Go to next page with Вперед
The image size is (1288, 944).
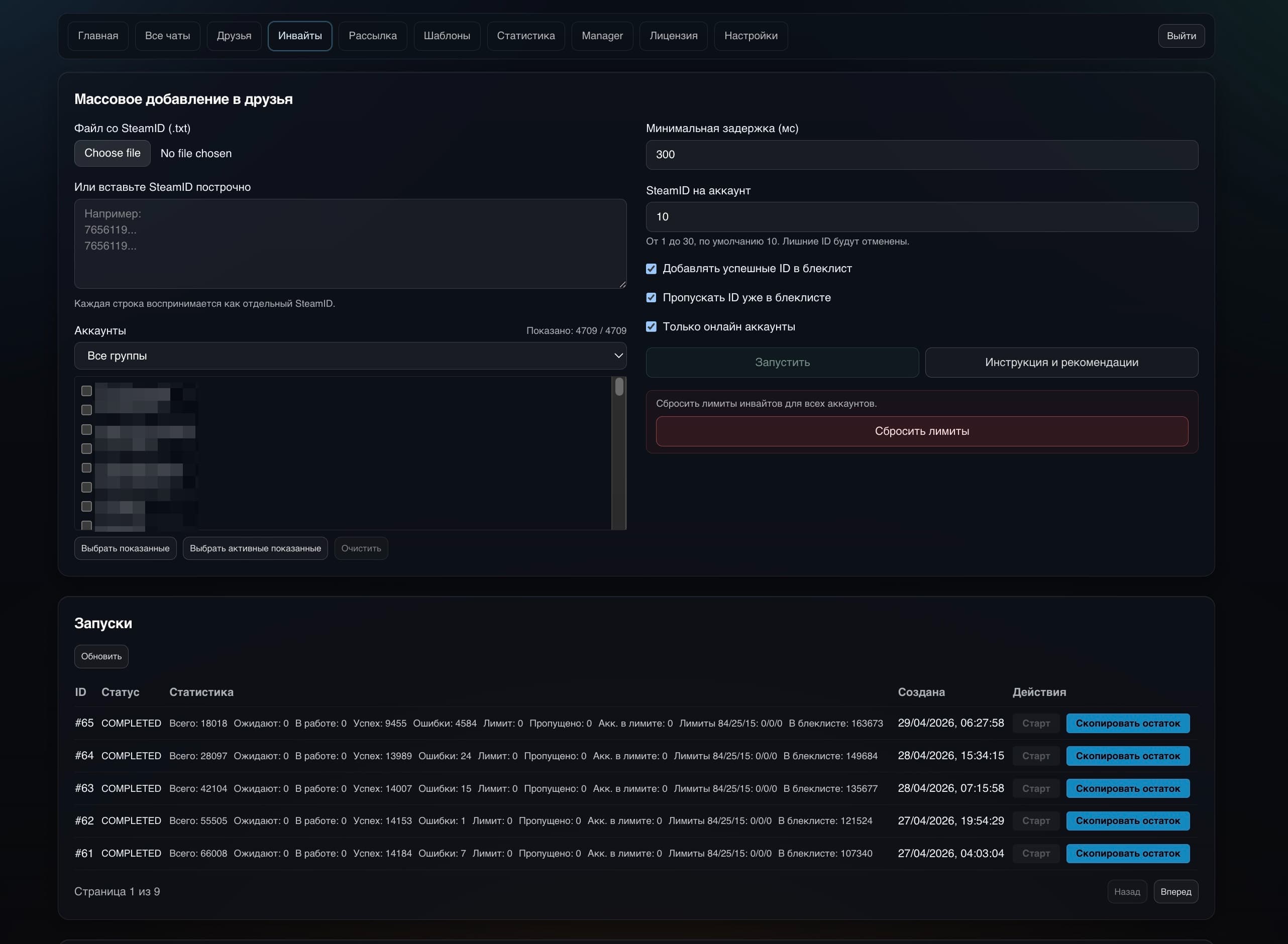click(x=1175, y=892)
